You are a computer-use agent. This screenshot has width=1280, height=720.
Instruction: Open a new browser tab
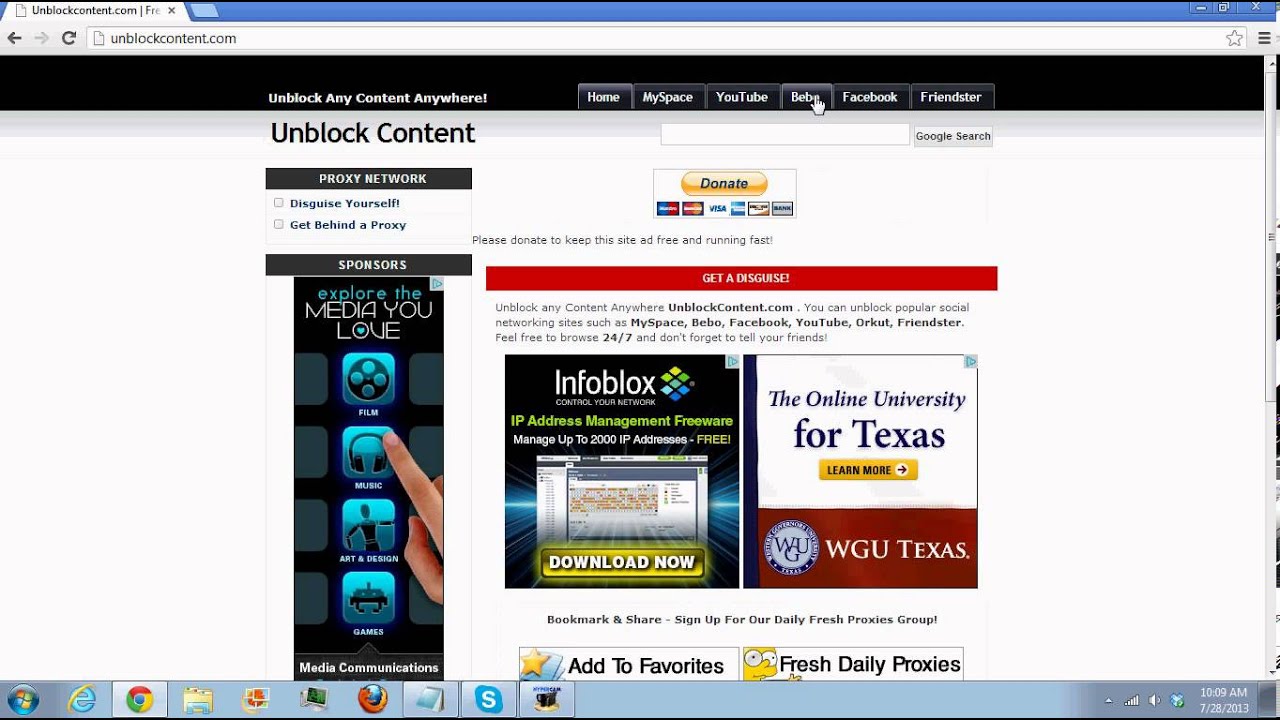203,10
